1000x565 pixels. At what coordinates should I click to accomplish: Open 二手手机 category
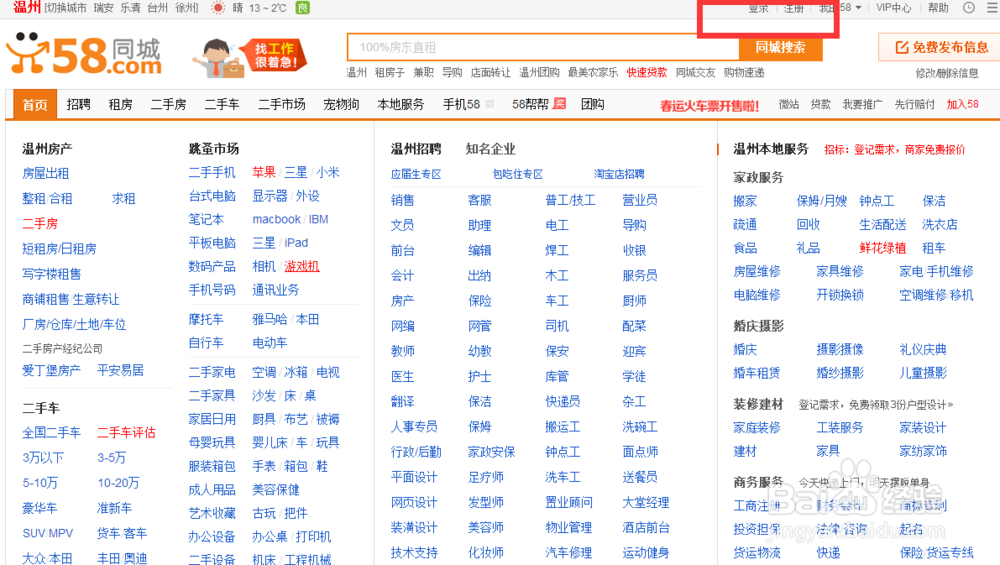(212, 172)
